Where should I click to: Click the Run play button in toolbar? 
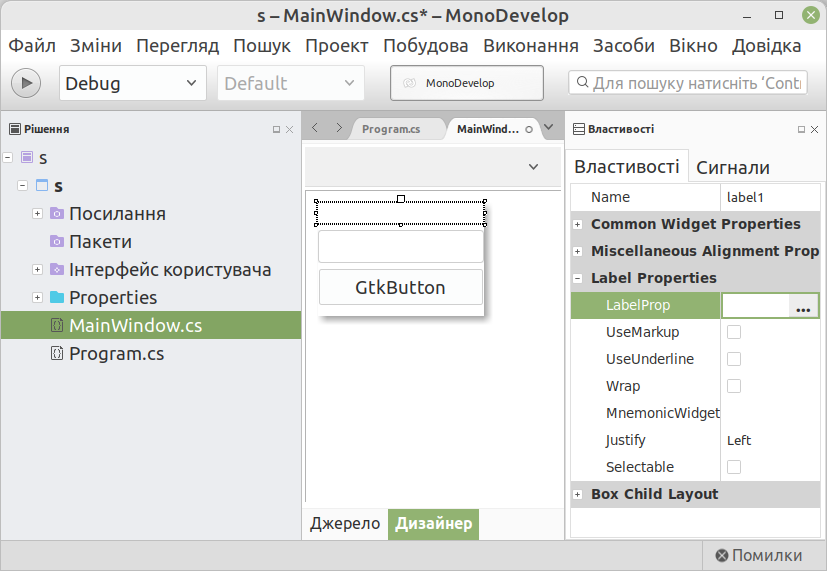click(x=26, y=83)
